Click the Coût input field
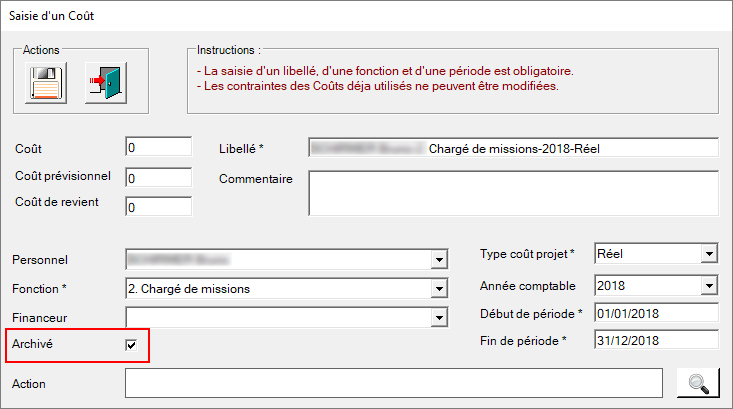 coord(158,147)
